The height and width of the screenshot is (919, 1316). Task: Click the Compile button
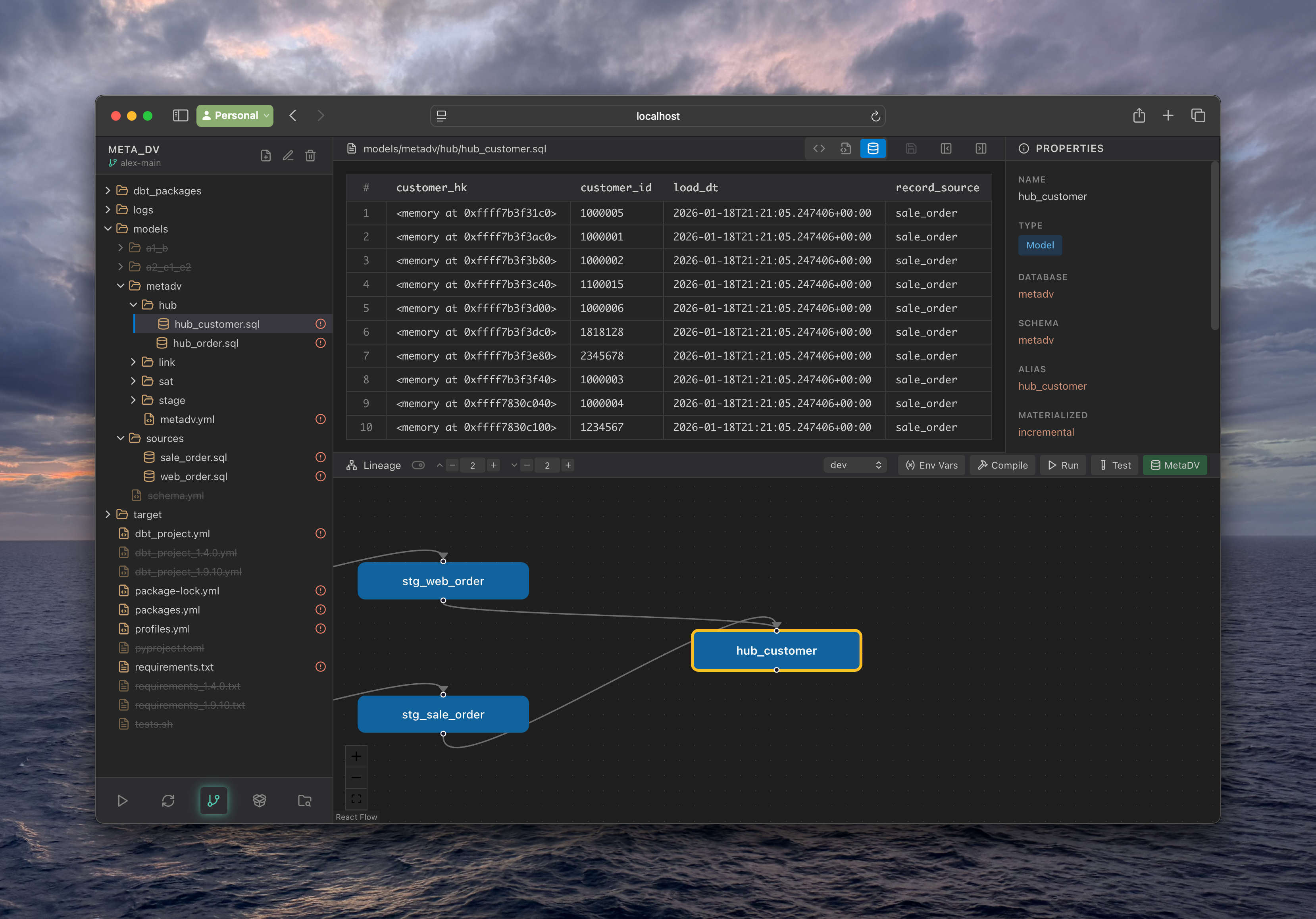click(1002, 465)
